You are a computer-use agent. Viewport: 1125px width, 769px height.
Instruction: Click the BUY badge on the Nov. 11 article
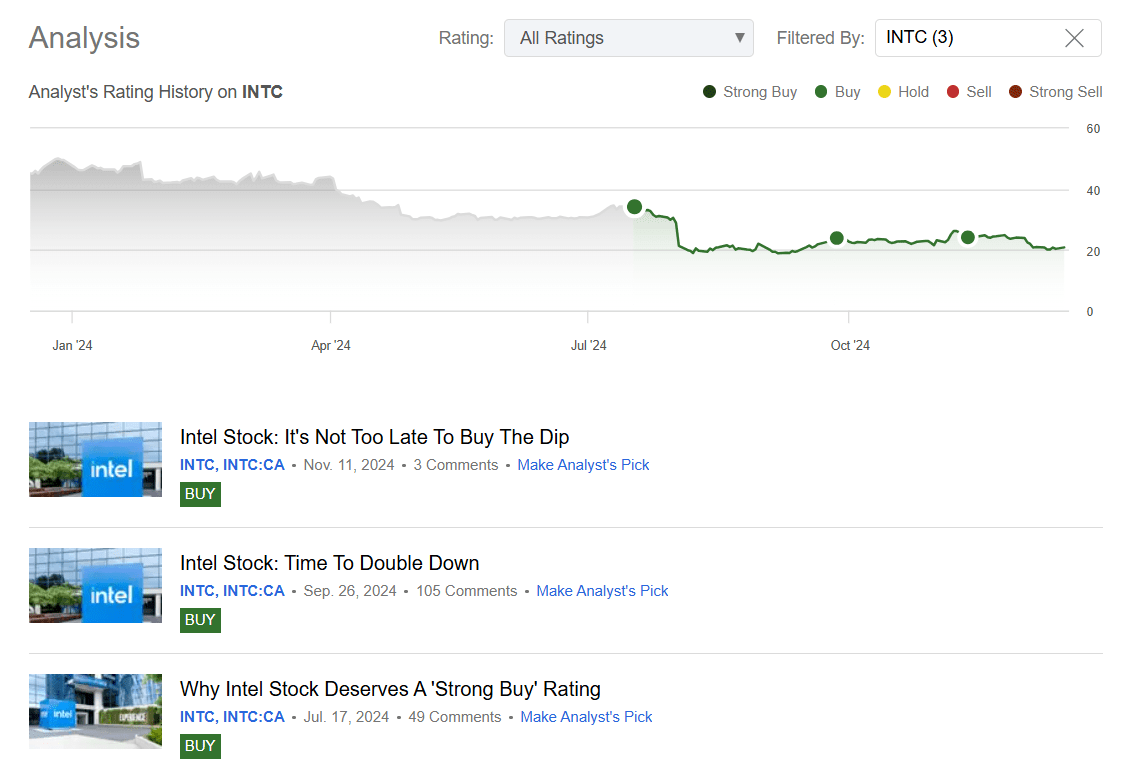click(x=200, y=493)
